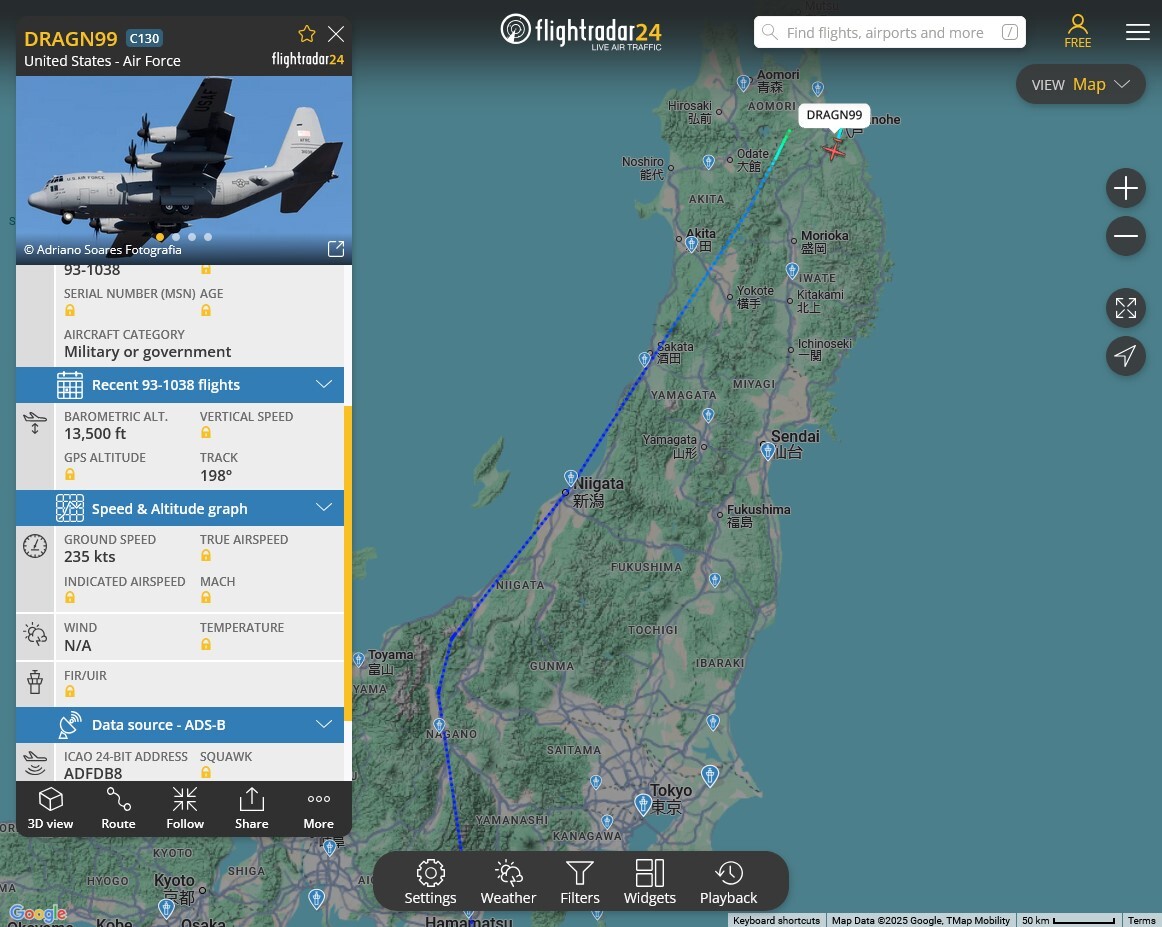Start Playback mode
Image resolution: width=1162 pixels, height=927 pixels.
pos(728,883)
